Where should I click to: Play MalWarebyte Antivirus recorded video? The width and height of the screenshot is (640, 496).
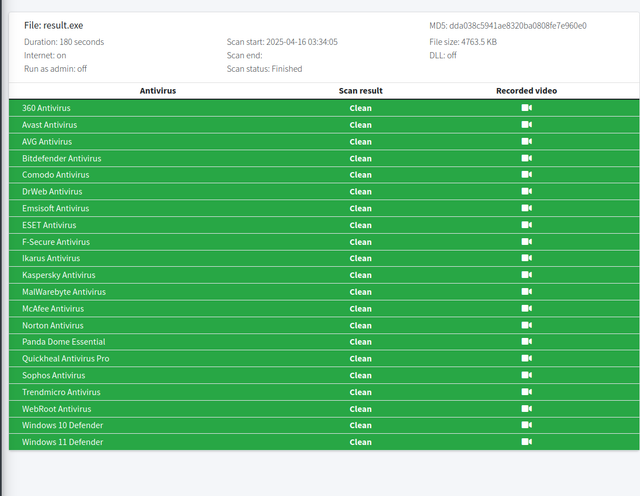527,291
